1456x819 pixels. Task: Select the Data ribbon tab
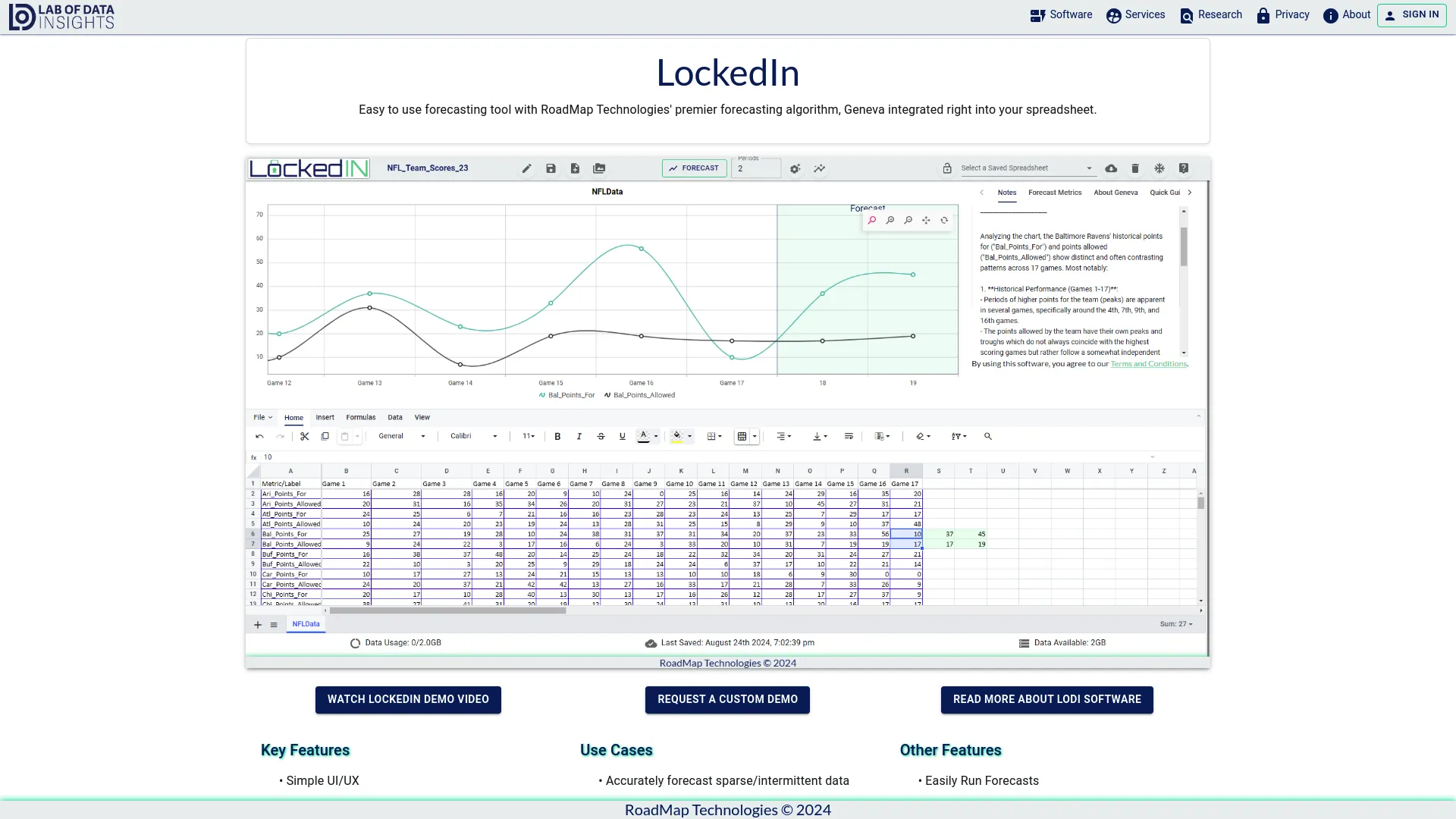point(395,418)
